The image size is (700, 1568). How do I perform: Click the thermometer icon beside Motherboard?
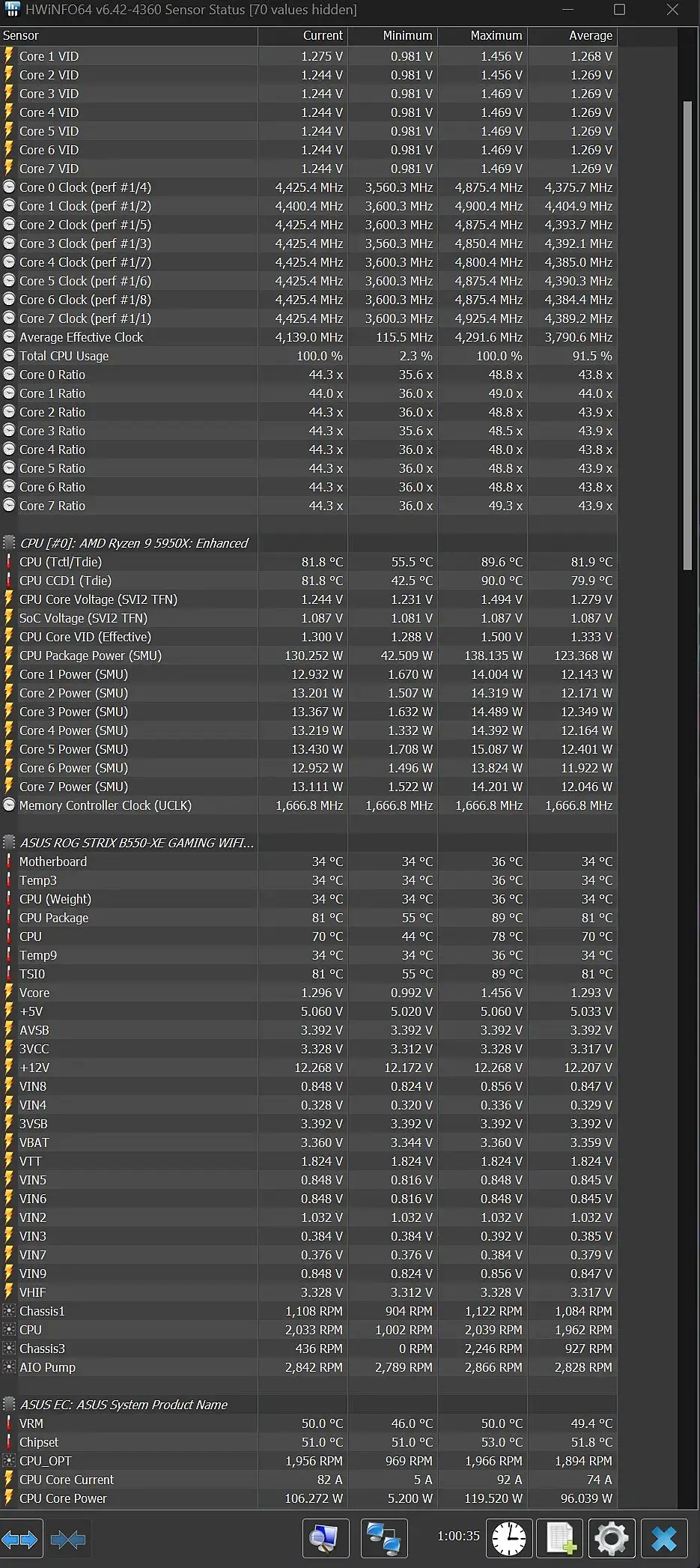9,862
